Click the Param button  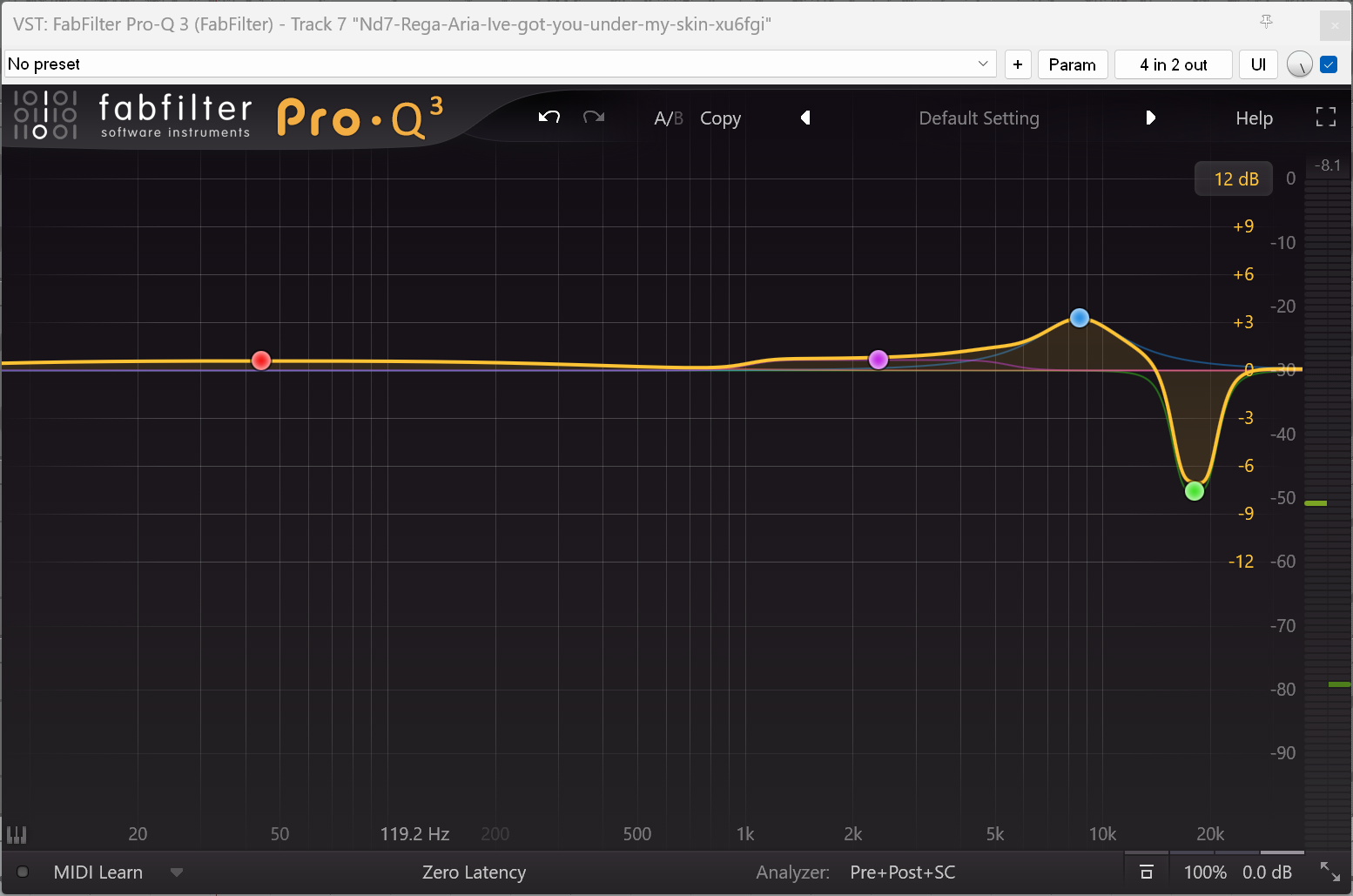tap(1072, 64)
